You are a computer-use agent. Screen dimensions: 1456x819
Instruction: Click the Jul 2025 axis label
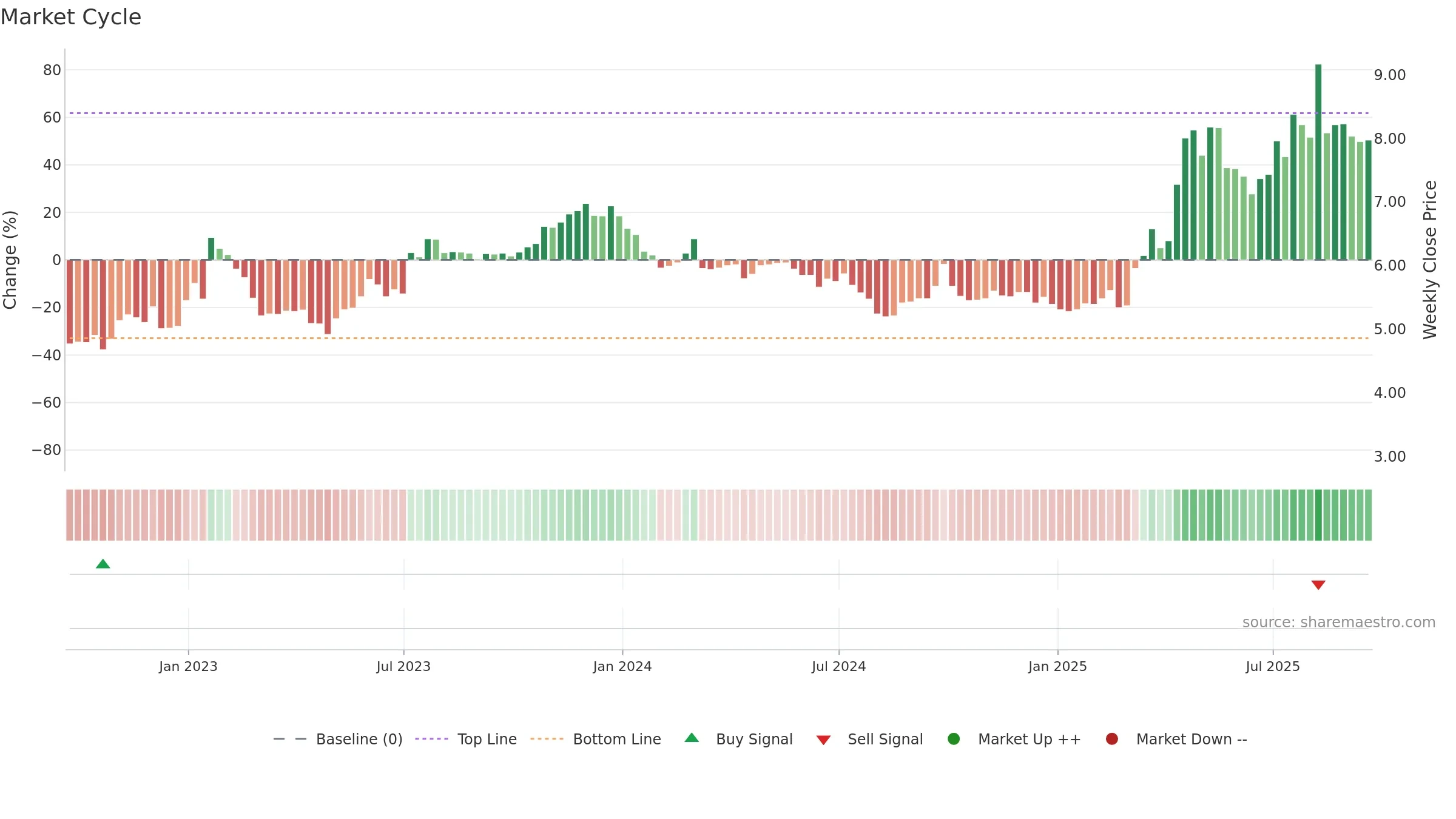1273,667
